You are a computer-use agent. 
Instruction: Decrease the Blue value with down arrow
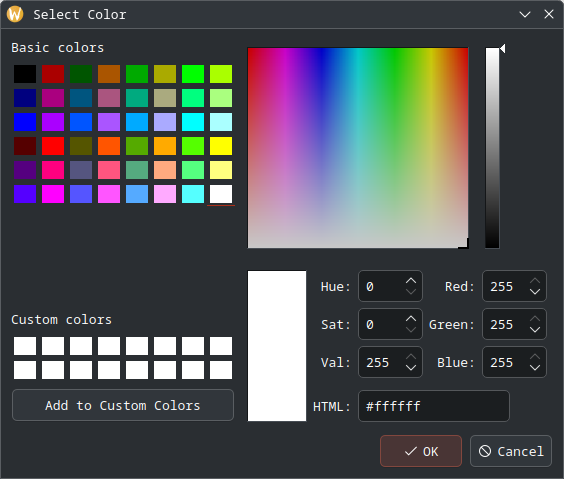point(535,368)
